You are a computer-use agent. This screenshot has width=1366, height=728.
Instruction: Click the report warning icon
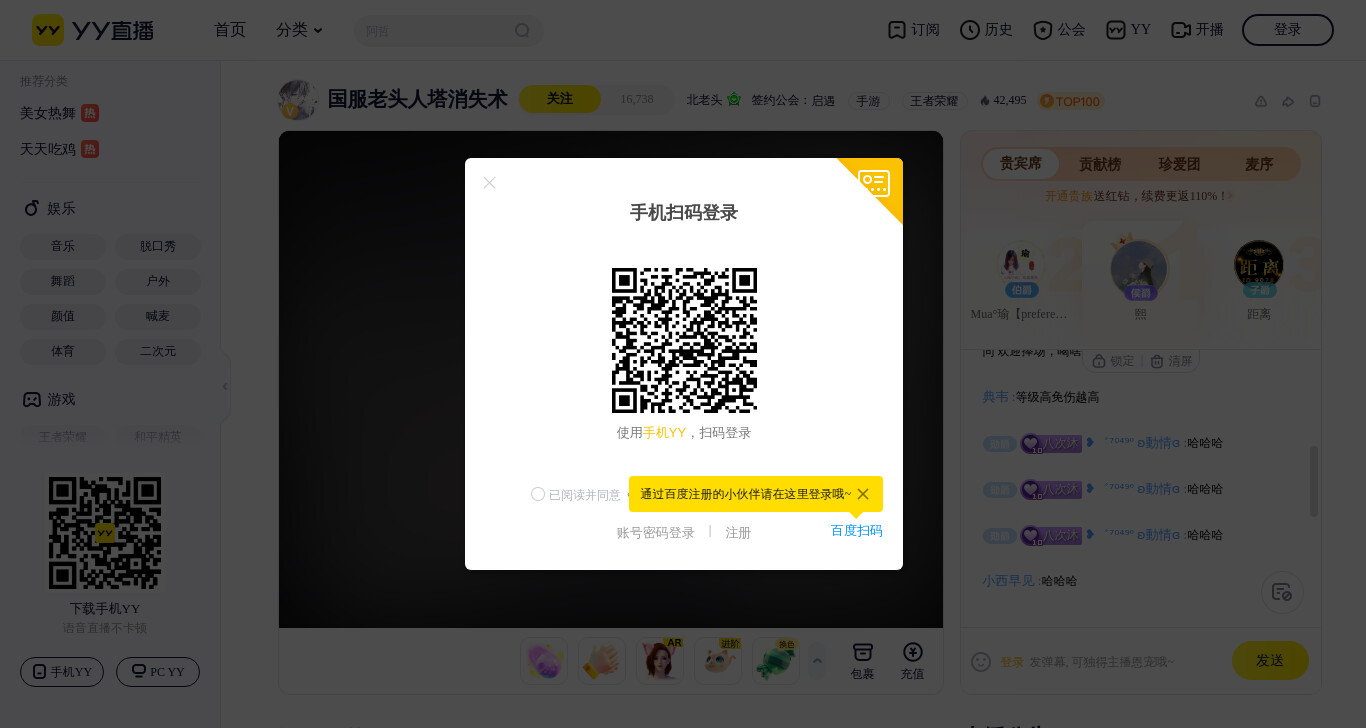click(x=1261, y=101)
